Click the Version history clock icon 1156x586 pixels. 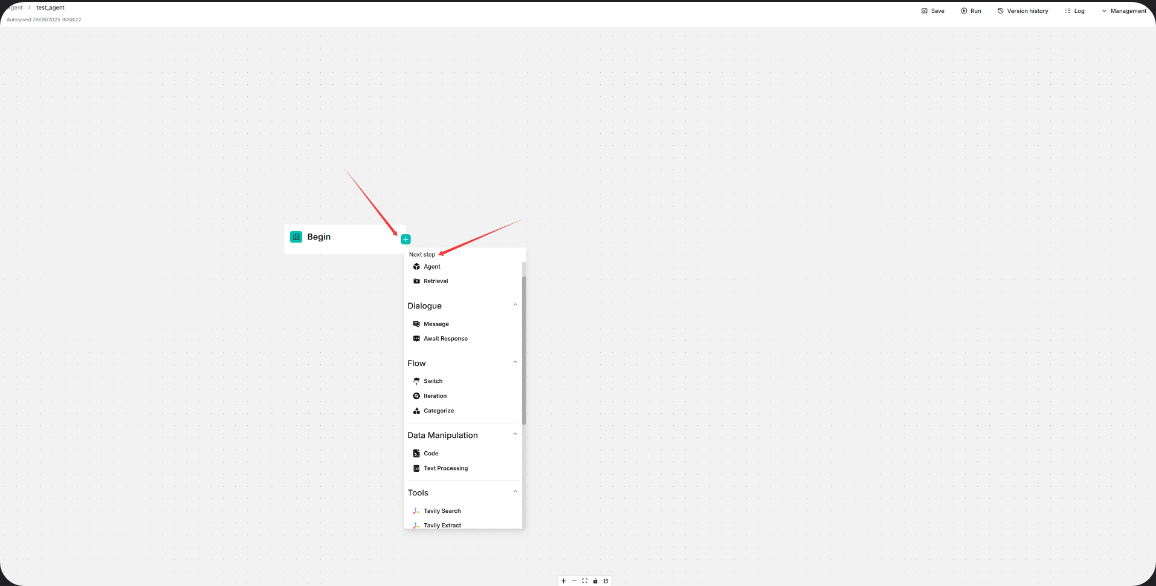pos(1000,11)
